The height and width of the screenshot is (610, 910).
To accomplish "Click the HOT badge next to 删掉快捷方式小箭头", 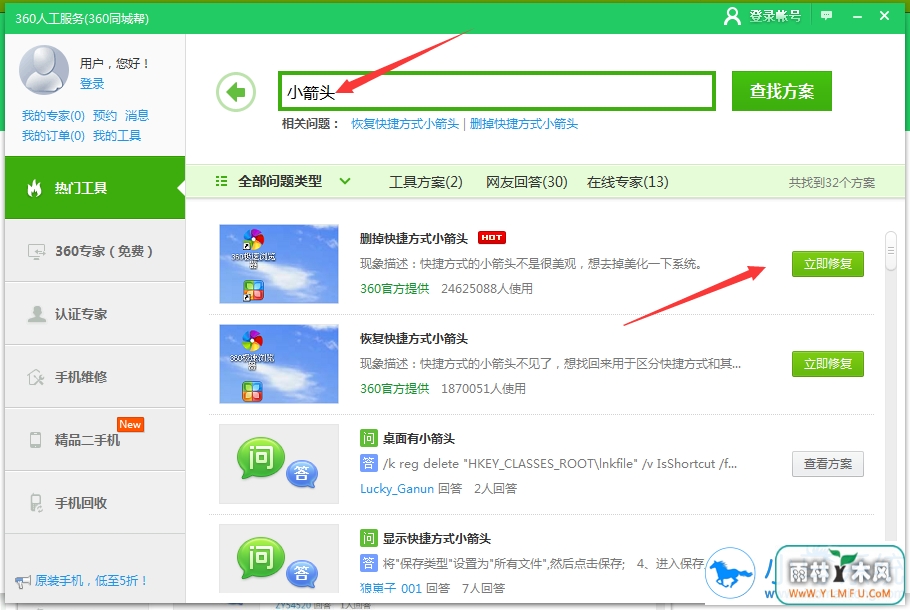I will [x=492, y=237].
